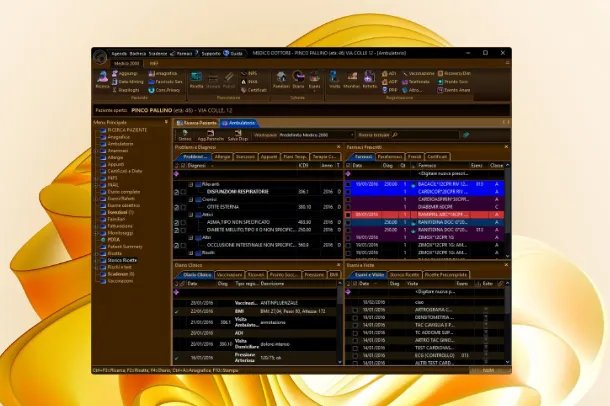Select Storico Ricette in Menu Principale

(122, 260)
